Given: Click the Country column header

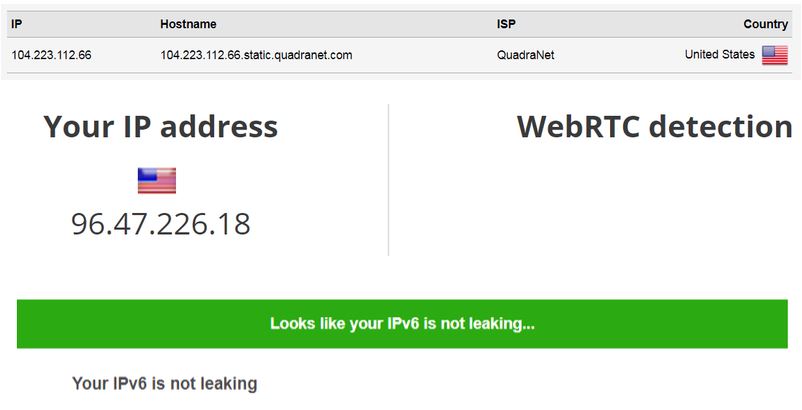Looking at the screenshot, I should 765,24.
